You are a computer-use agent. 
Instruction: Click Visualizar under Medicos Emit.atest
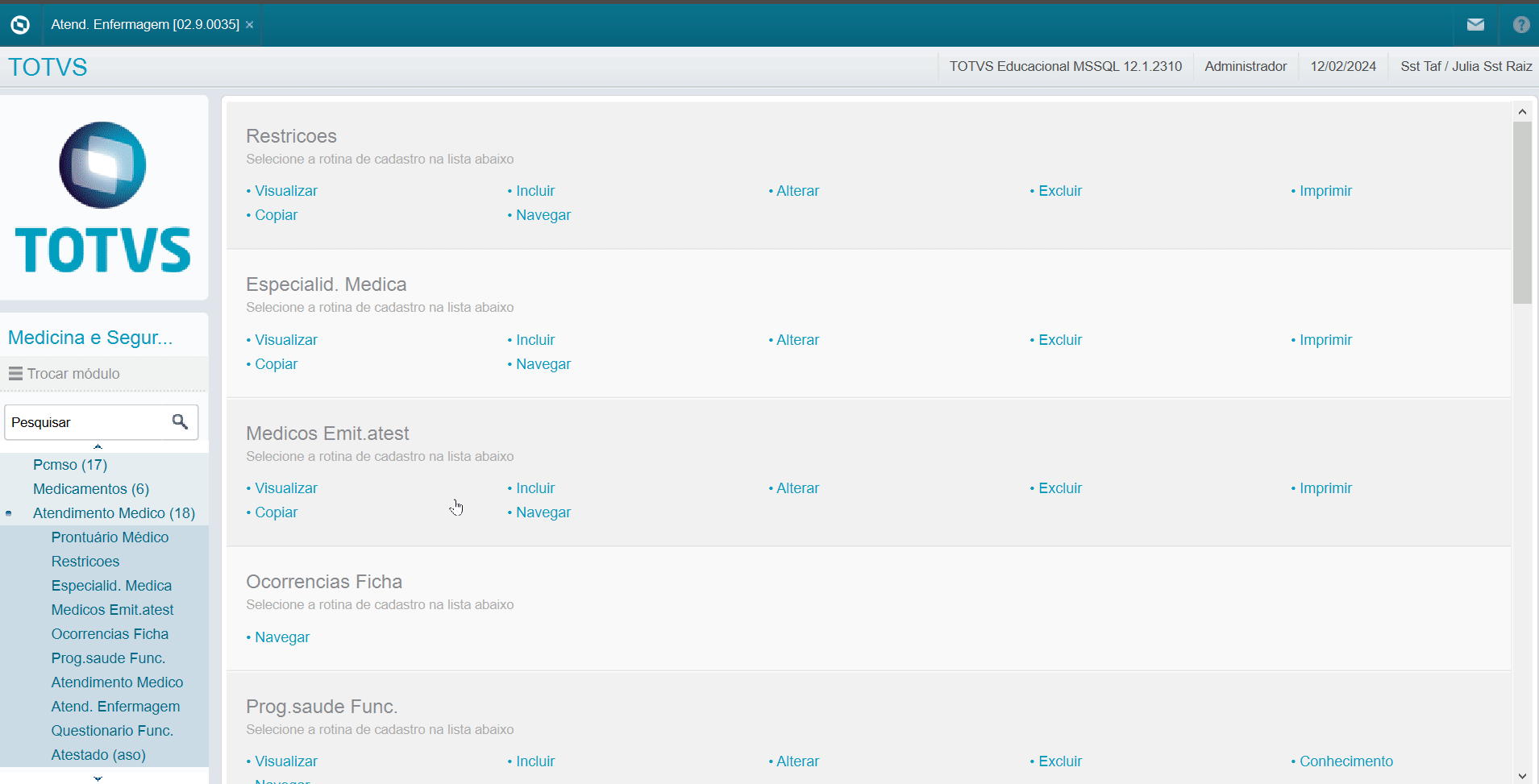click(x=286, y=488)
